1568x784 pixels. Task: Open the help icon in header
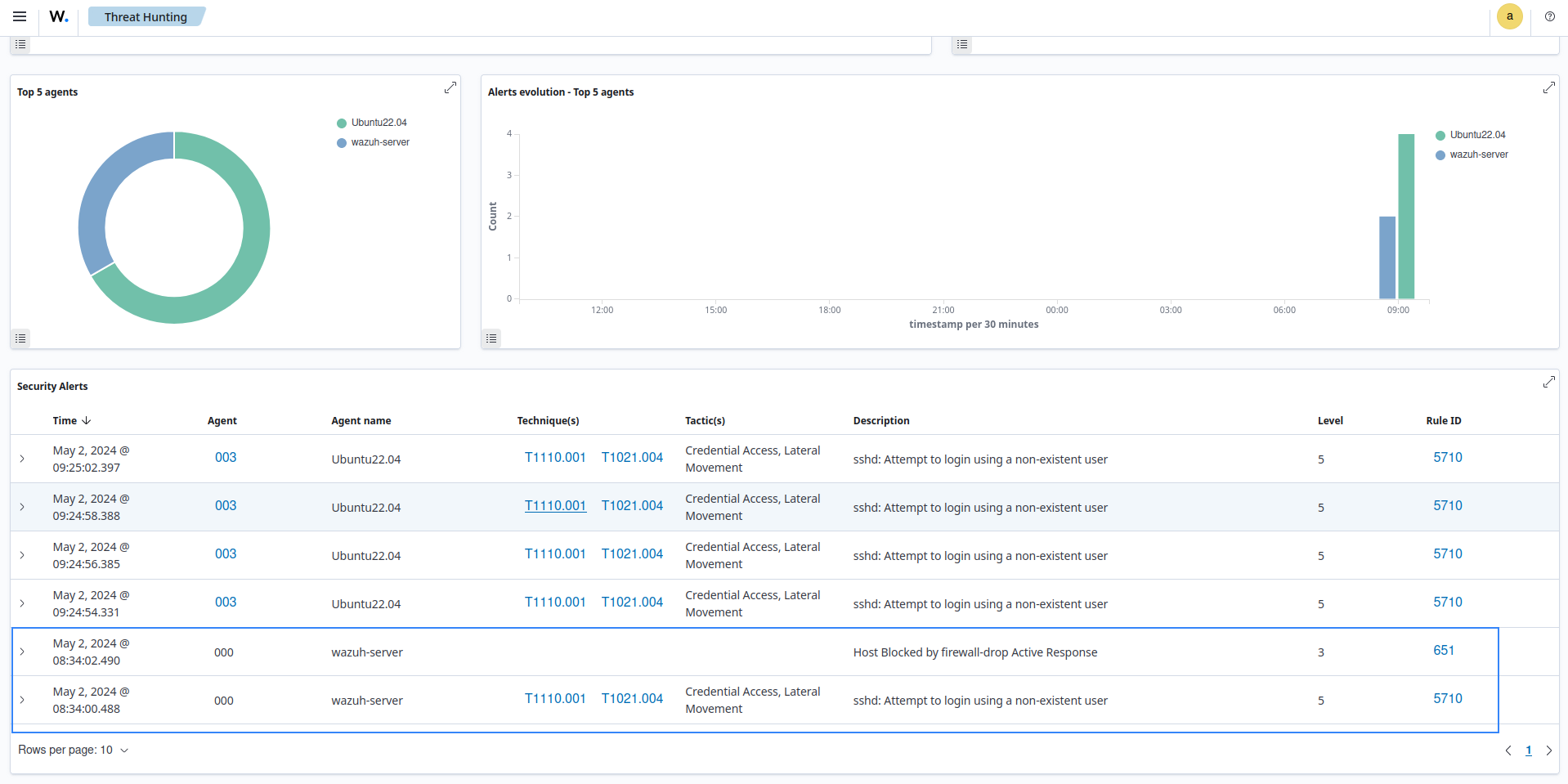pyautogui.click(x=1549, y=16)
